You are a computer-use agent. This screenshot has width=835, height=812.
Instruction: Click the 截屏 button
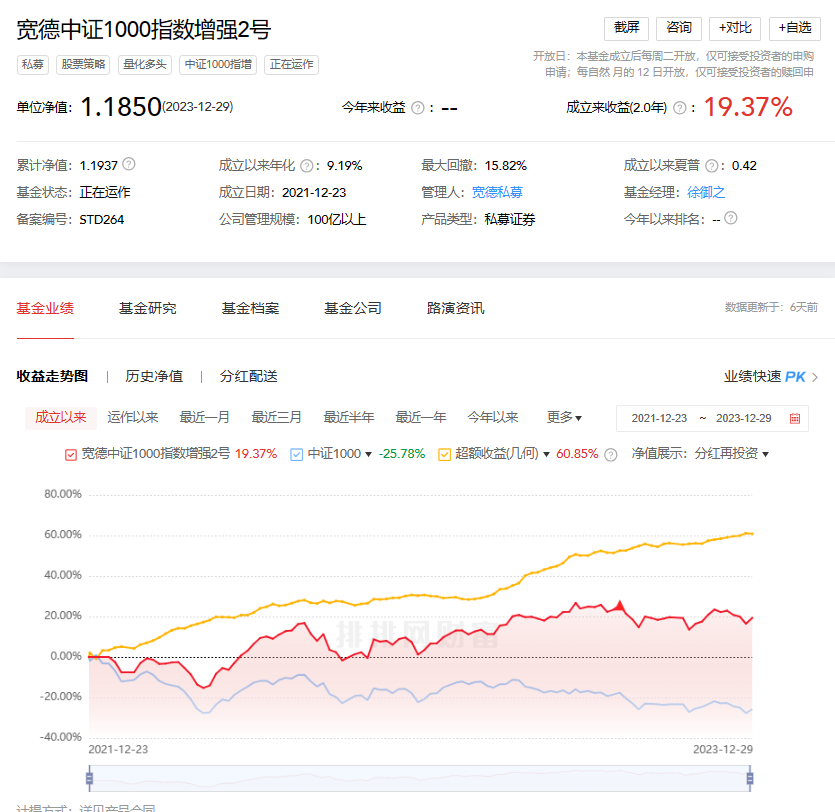tap(626, 28)
